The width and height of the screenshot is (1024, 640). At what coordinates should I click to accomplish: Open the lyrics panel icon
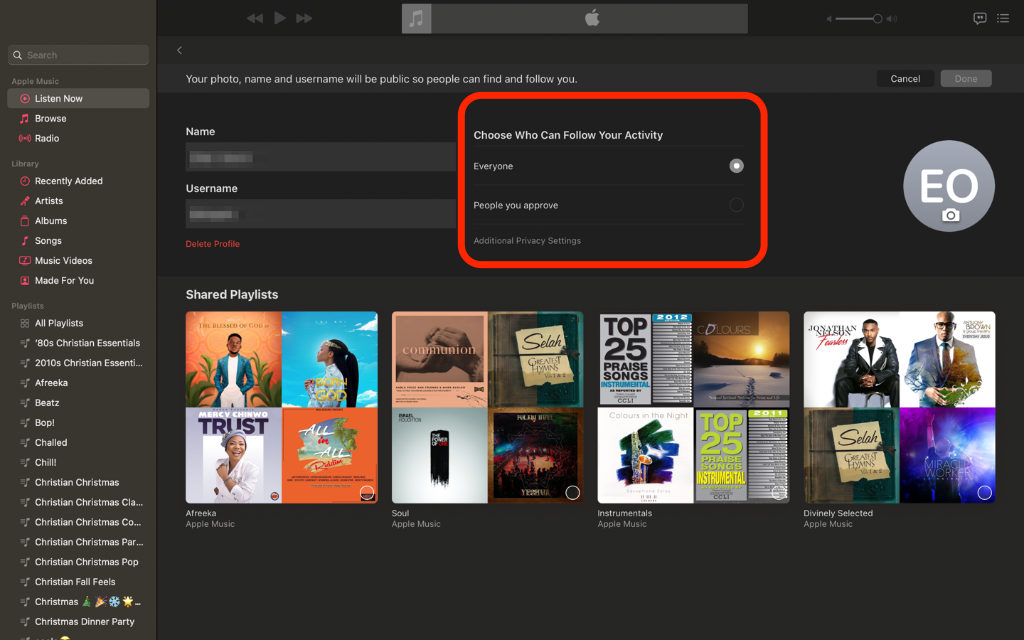980,18
